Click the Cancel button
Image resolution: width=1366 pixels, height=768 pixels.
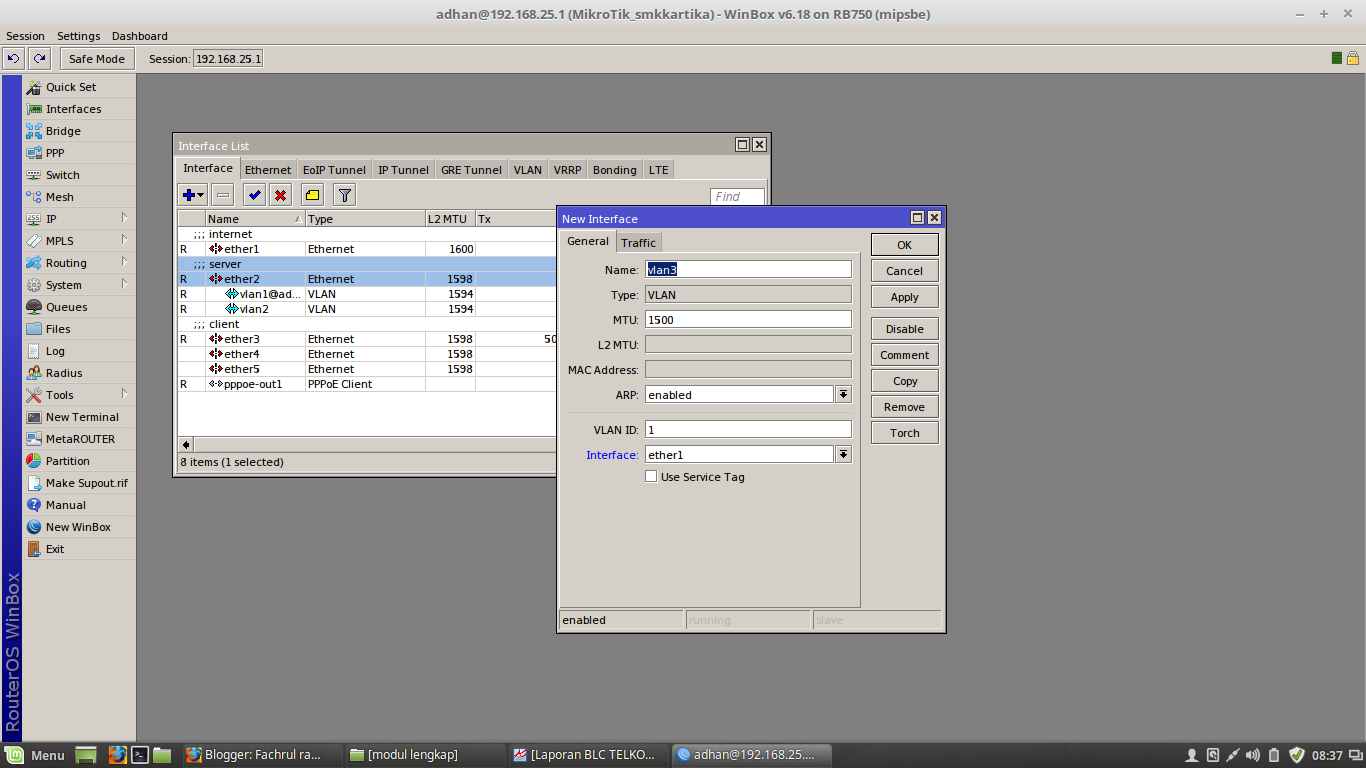tap(904, 271)
